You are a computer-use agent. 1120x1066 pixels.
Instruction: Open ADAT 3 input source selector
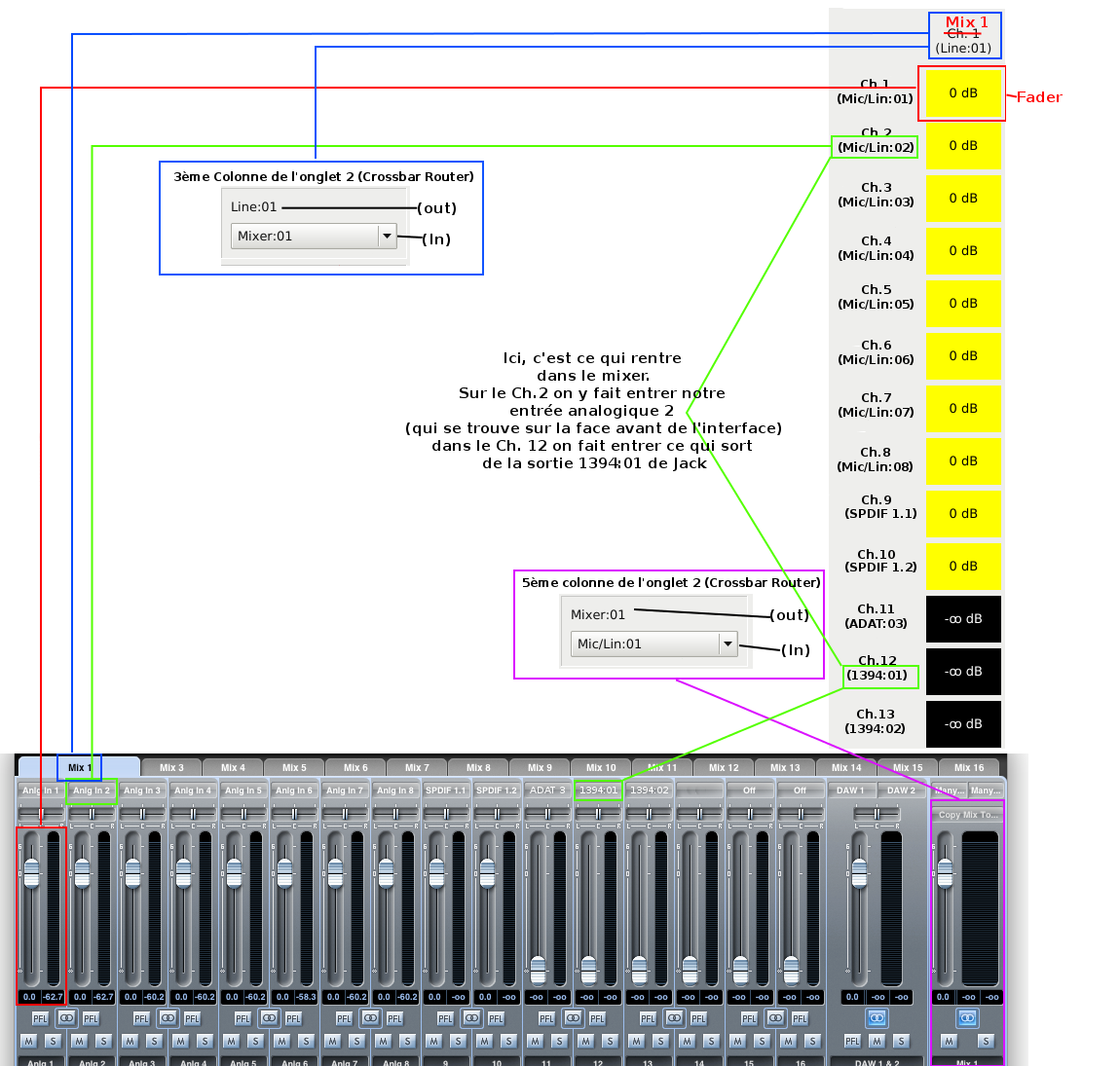pos(547,790)
